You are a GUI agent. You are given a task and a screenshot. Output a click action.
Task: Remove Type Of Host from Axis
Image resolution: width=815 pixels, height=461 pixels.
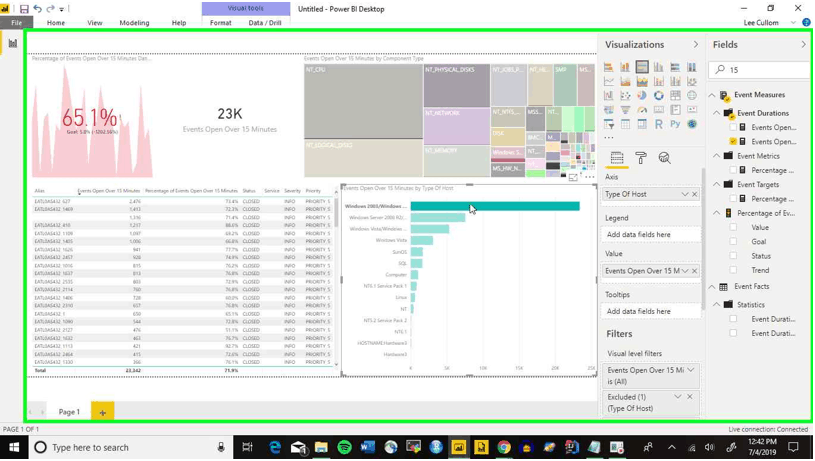click(695, 194)
